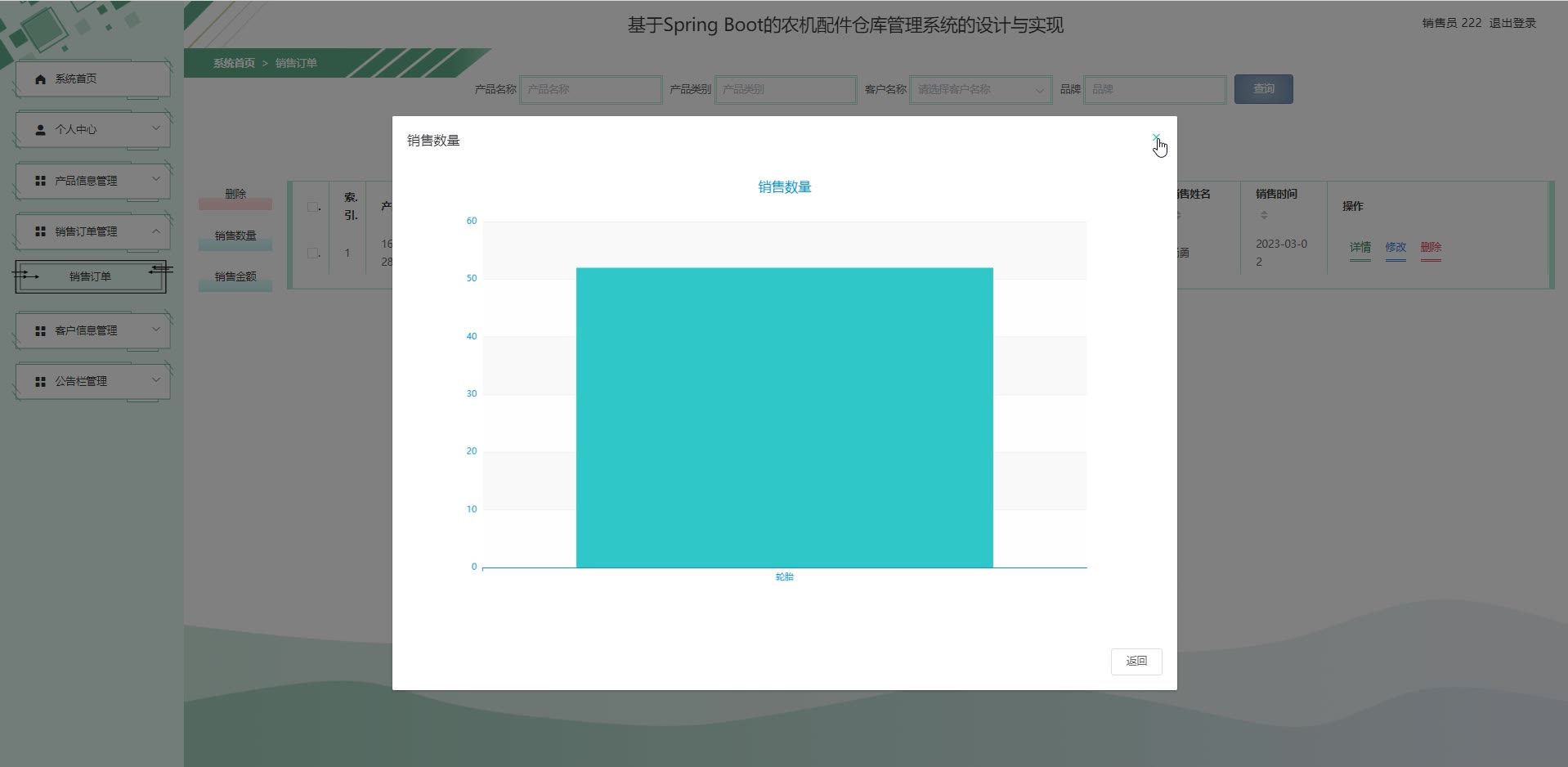Expand the 公告栏管理 chevron
The height and width of the screenshot is (767, 1568).
(x=156, y=380)
